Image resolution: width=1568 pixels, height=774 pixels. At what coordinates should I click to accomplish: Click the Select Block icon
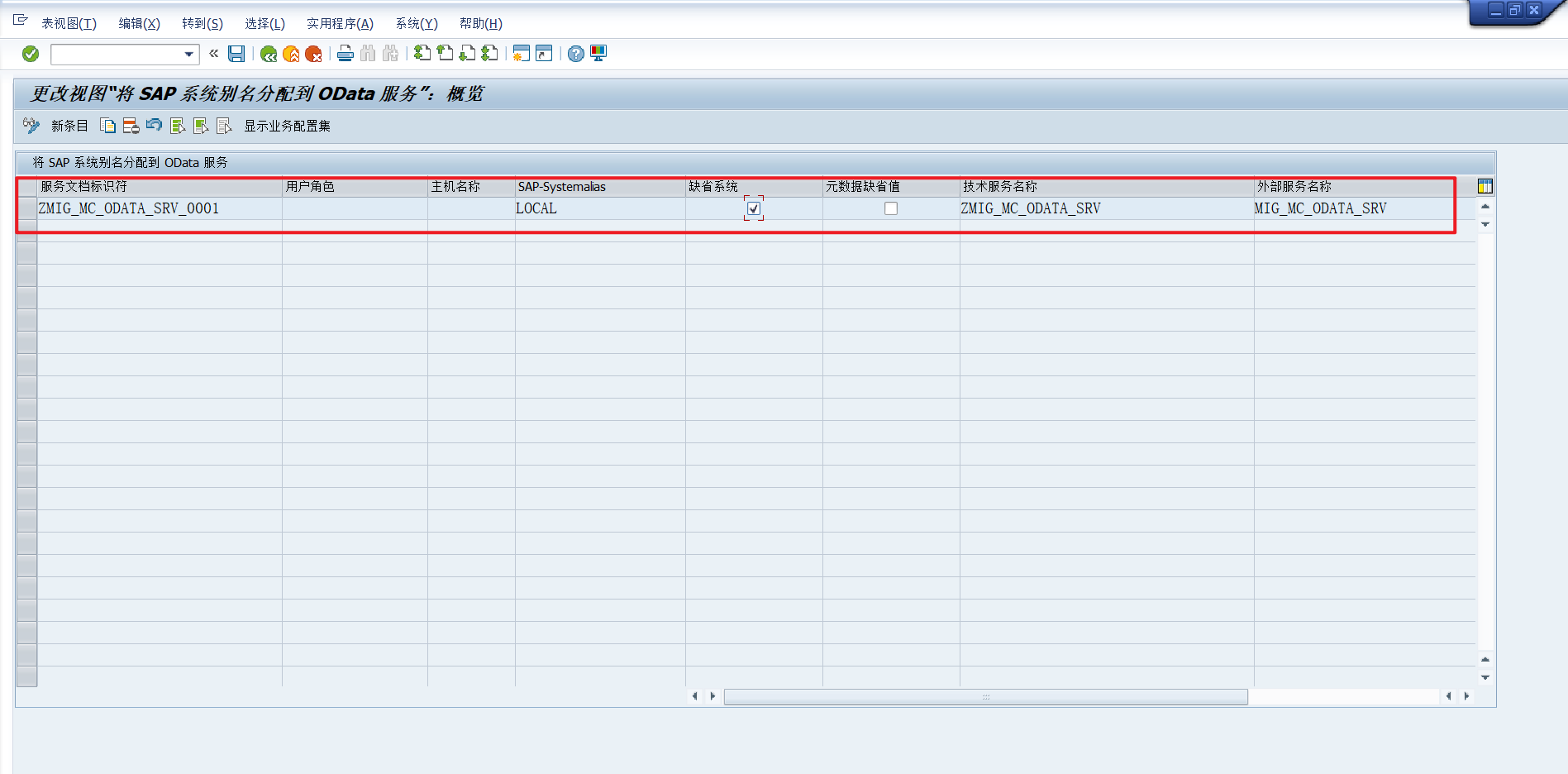tap(201, 126)
